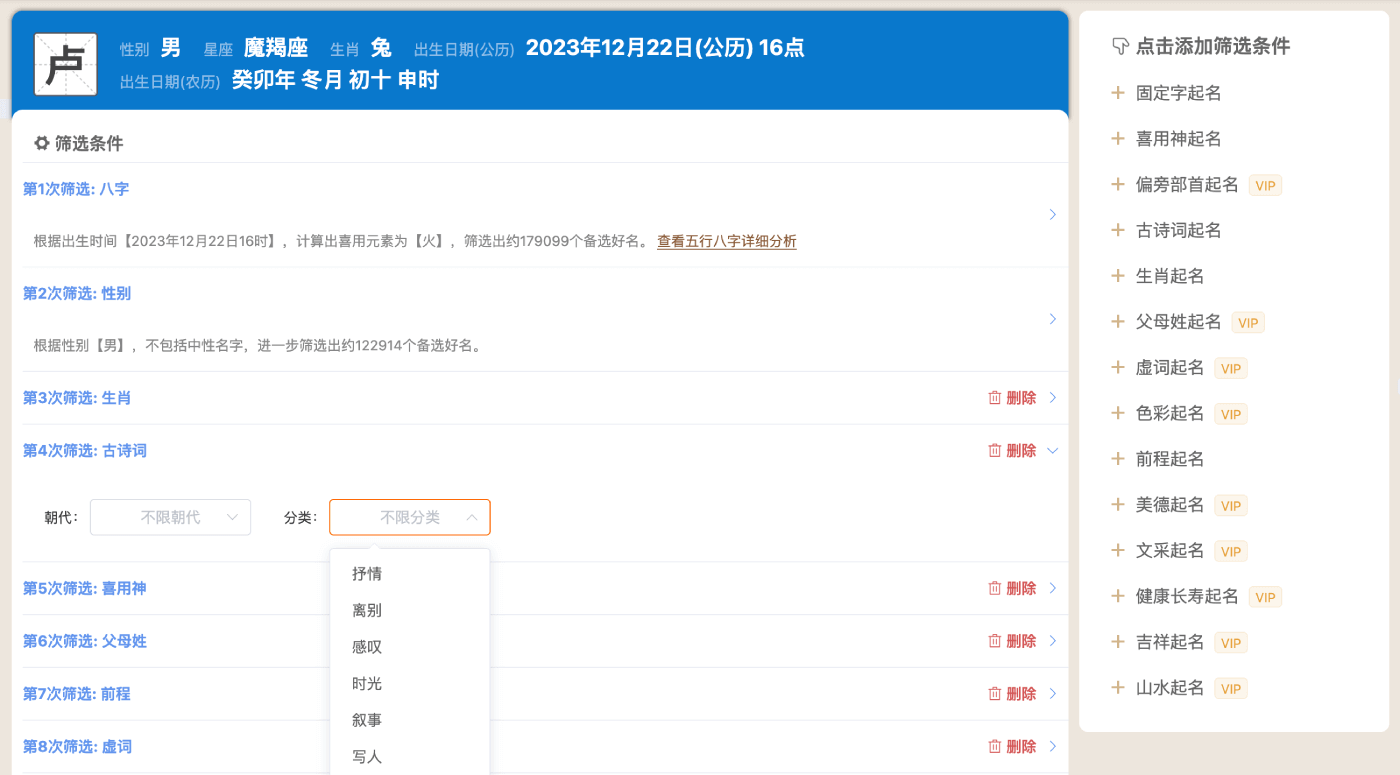Expand 第3次筛选 生肖 with its chevron
1400x775 pixels.
point(1052,398)
